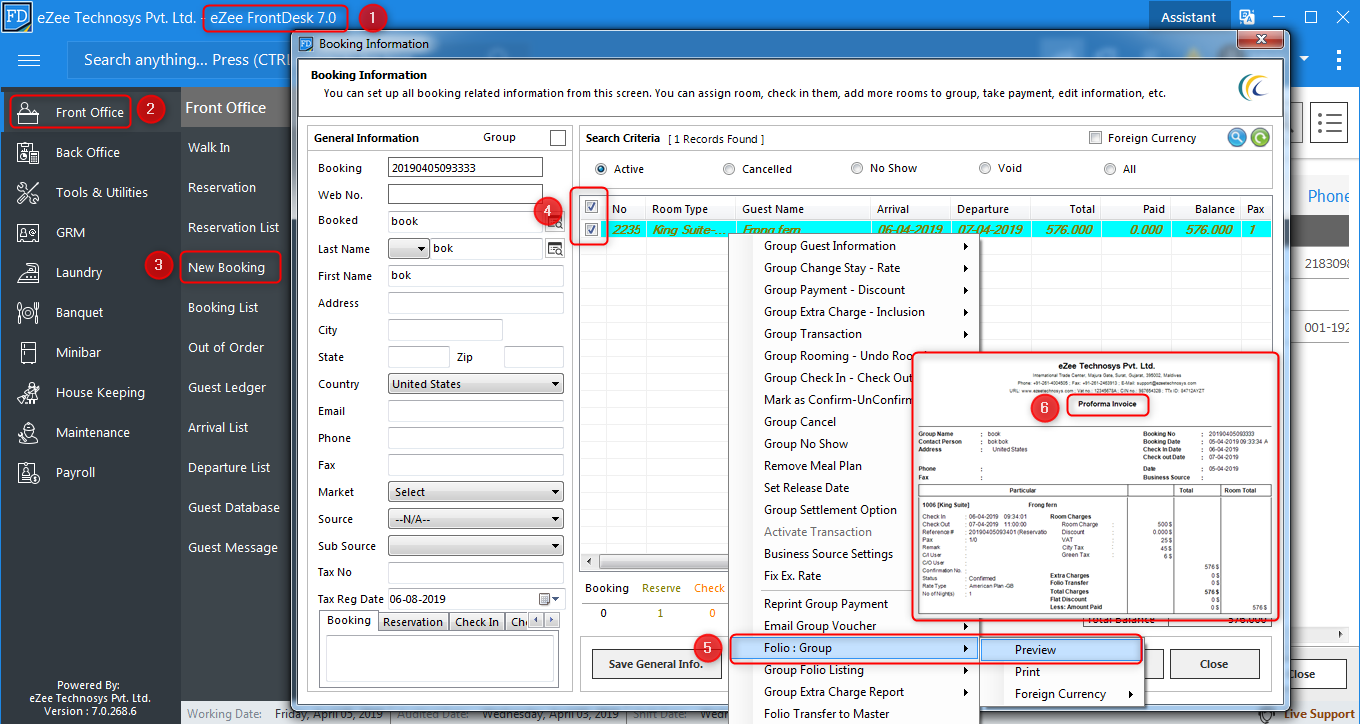Open New Booking in Front Office menu
This screenshot has width=1360, height=724.
click(226, 267)
